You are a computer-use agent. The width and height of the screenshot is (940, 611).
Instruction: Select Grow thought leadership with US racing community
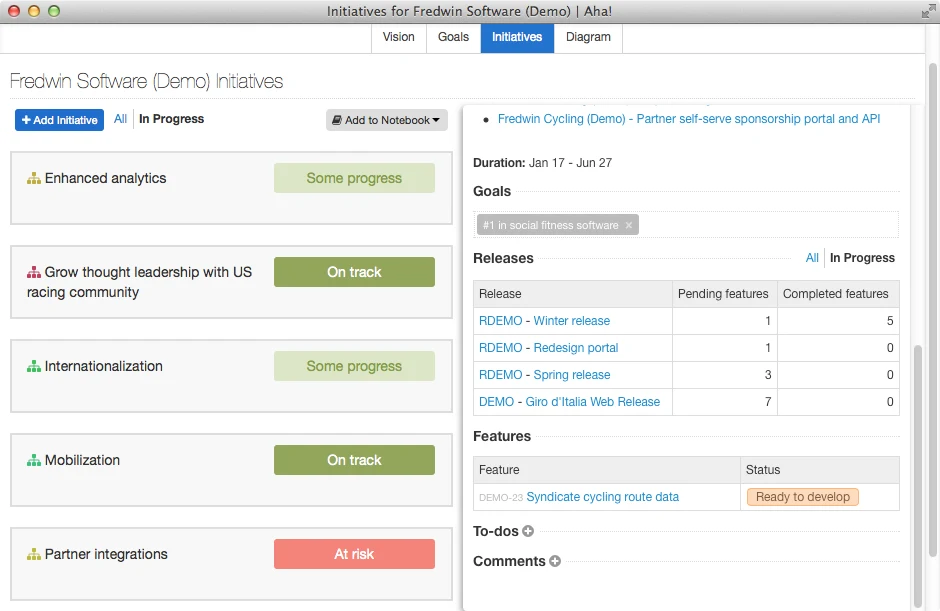tap(139, 282)
